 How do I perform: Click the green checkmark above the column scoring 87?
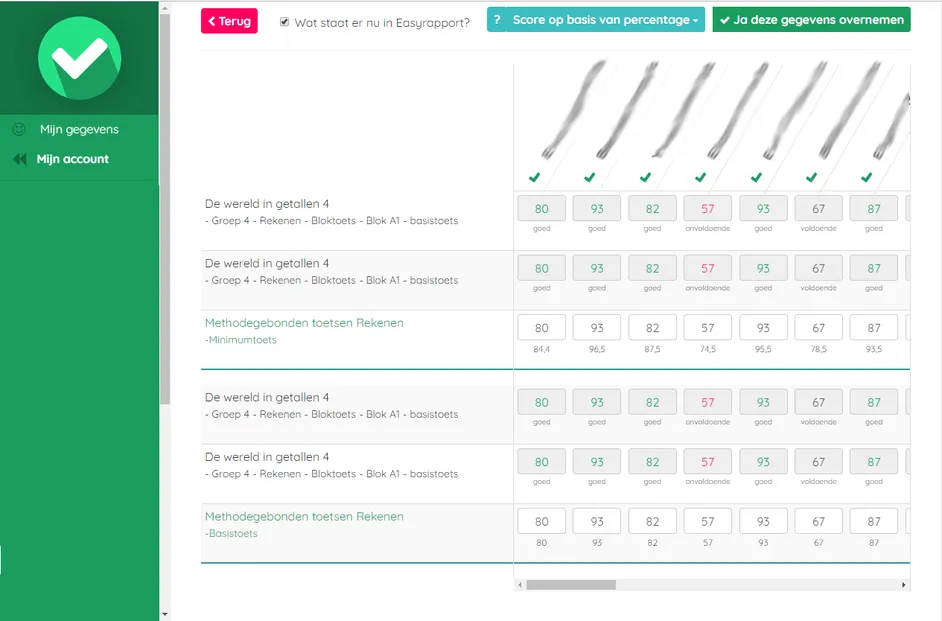coord(866,177)
